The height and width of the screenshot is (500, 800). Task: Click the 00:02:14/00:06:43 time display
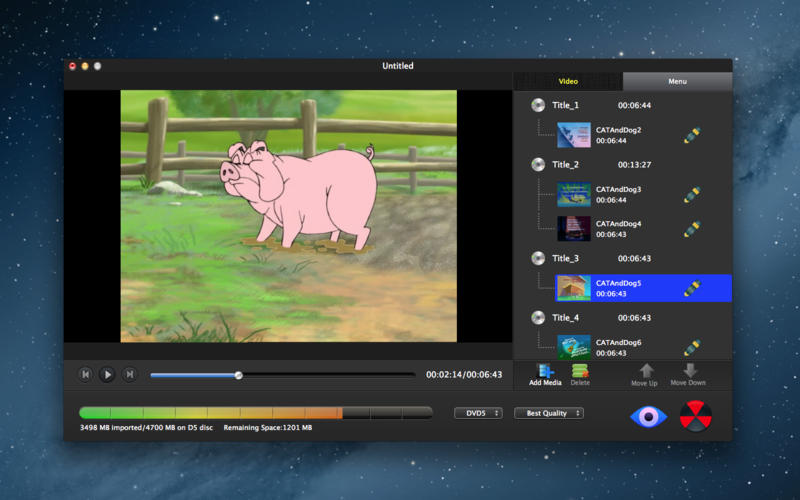tap(464, 374)
